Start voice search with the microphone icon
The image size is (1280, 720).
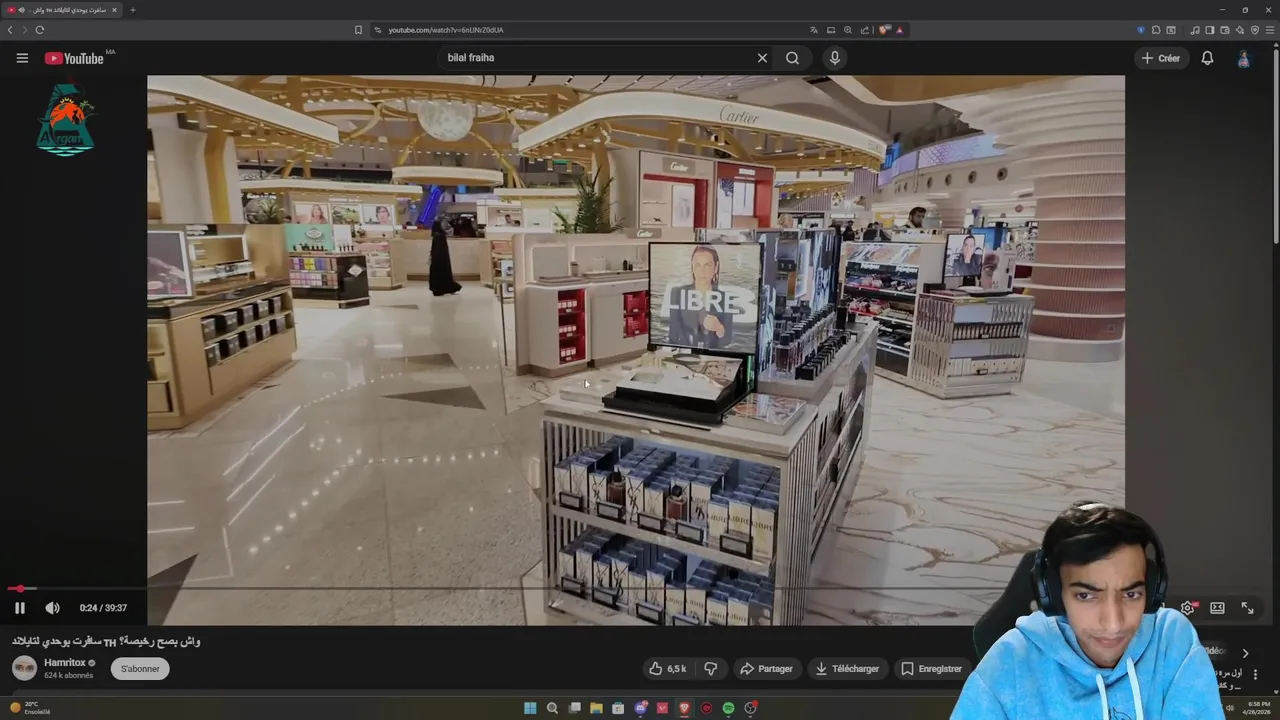click(x=835, y=58)
